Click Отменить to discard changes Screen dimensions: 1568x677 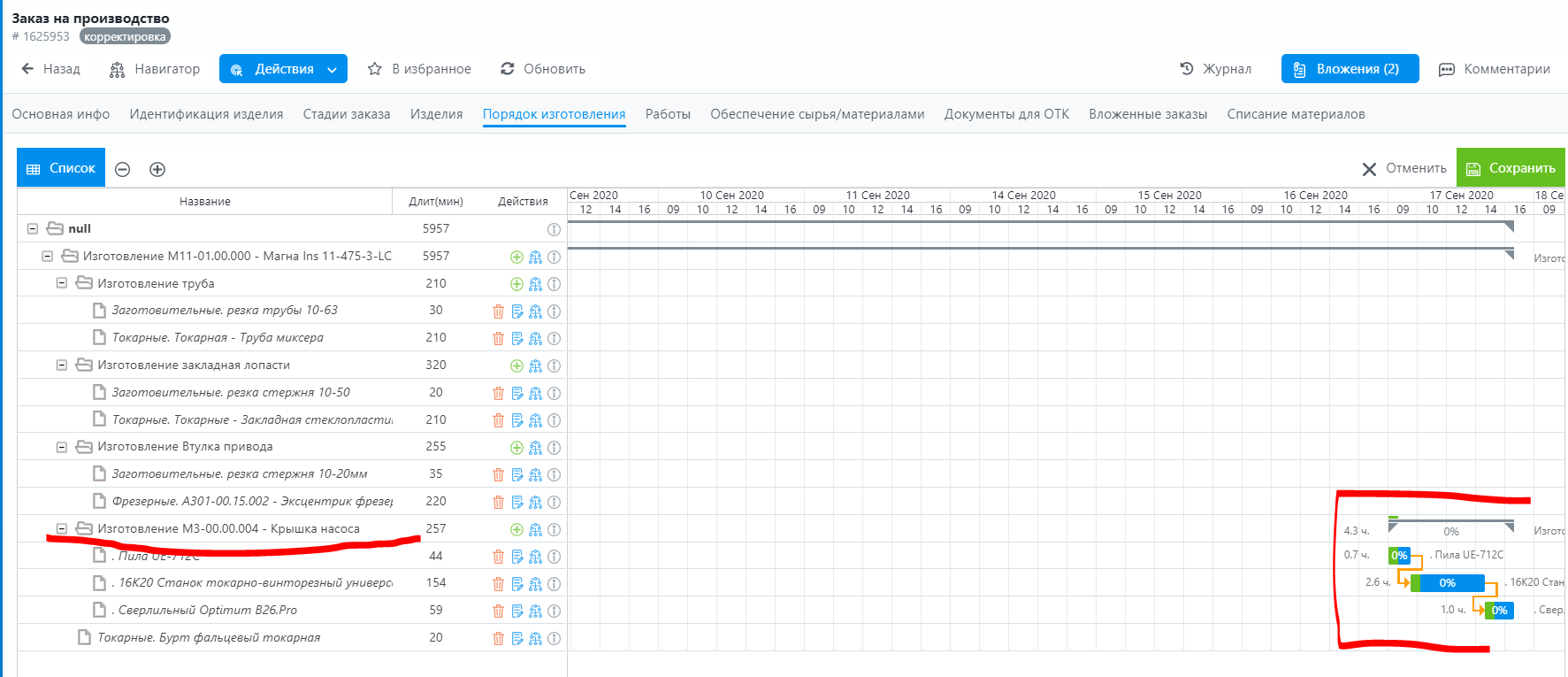coord(1404,168)
